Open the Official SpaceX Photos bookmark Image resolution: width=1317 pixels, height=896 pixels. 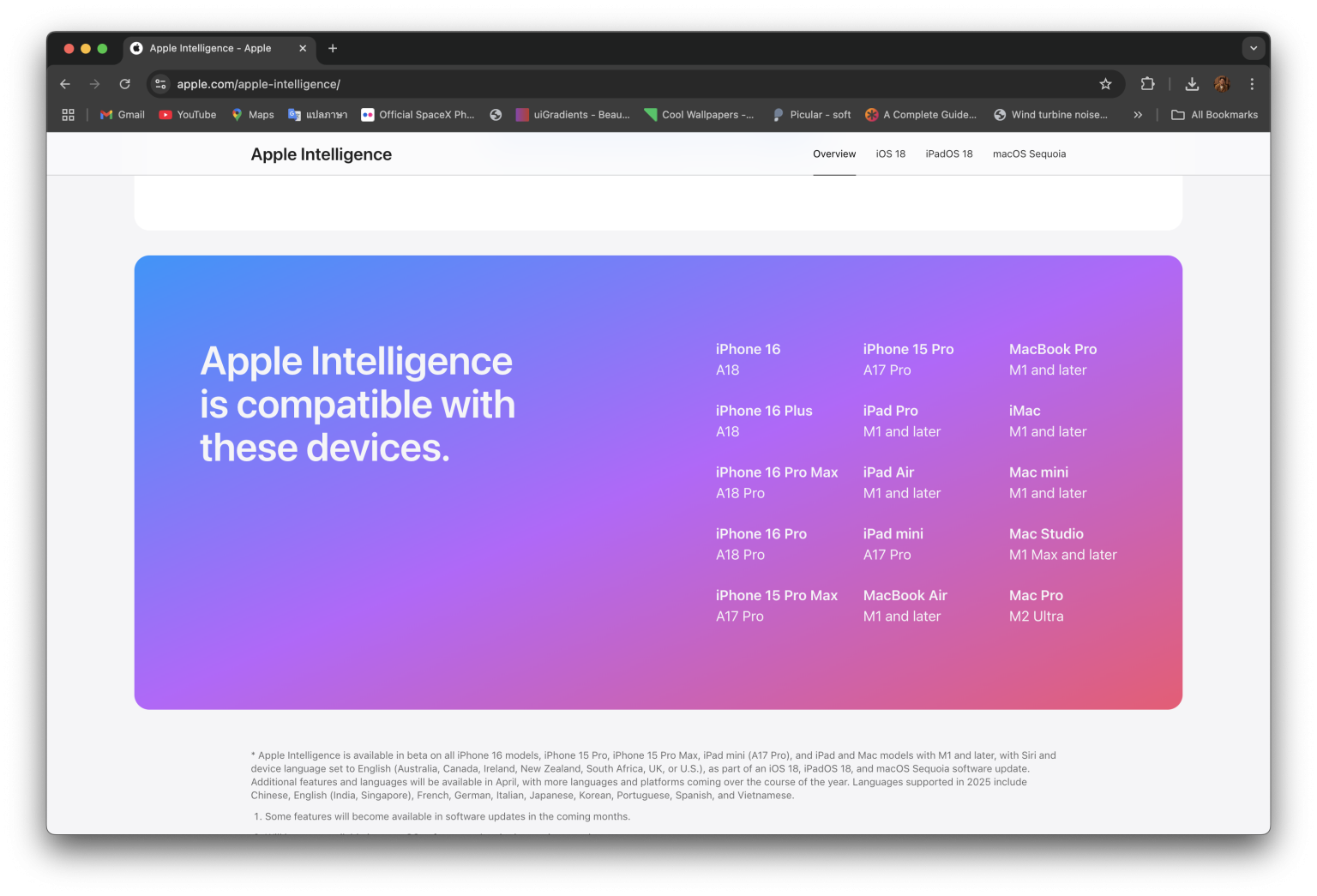pos(418,114)
